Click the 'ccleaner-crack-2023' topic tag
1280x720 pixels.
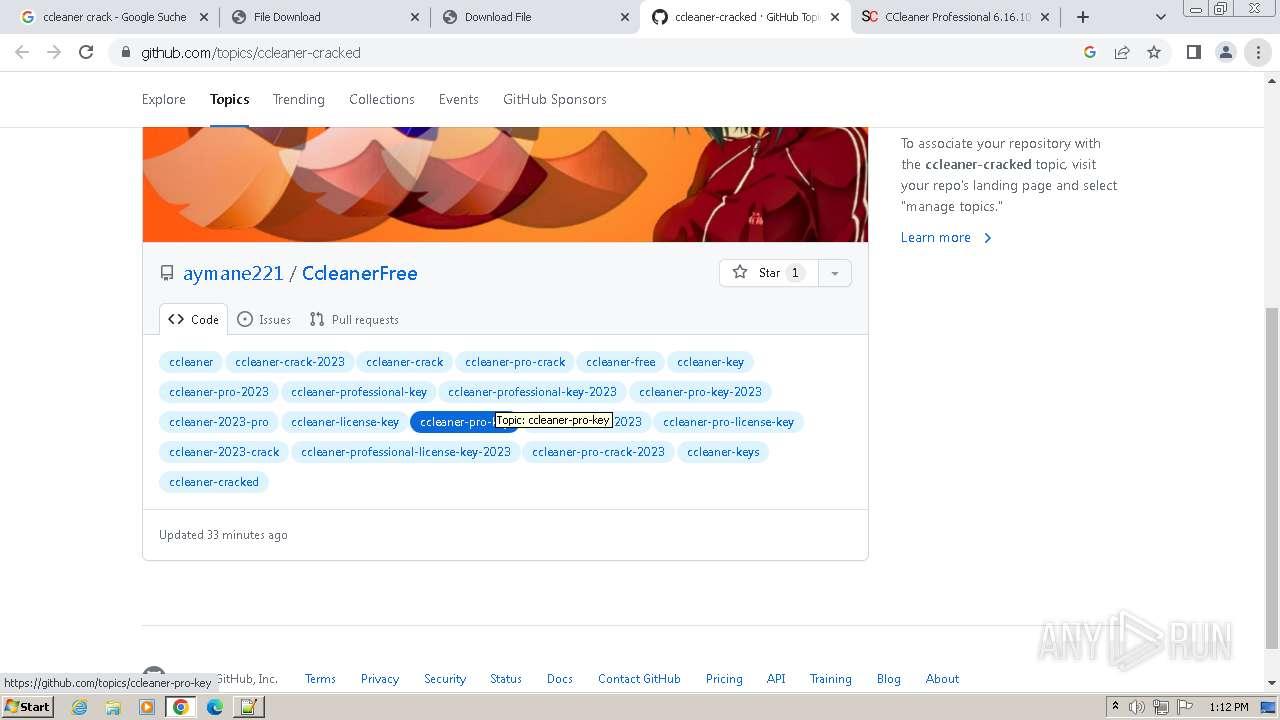click(x=290, y=362)
